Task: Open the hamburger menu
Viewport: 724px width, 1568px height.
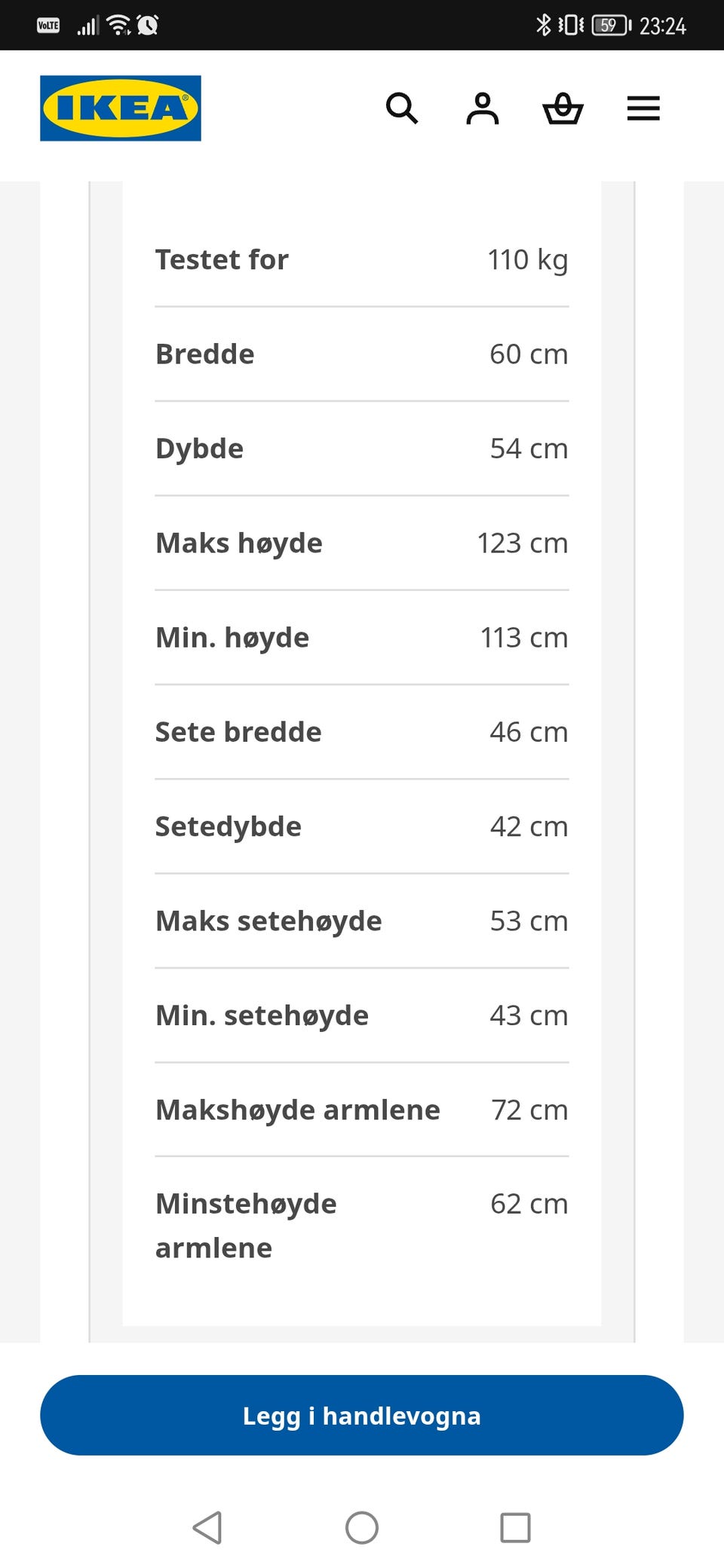Action: 643,109
